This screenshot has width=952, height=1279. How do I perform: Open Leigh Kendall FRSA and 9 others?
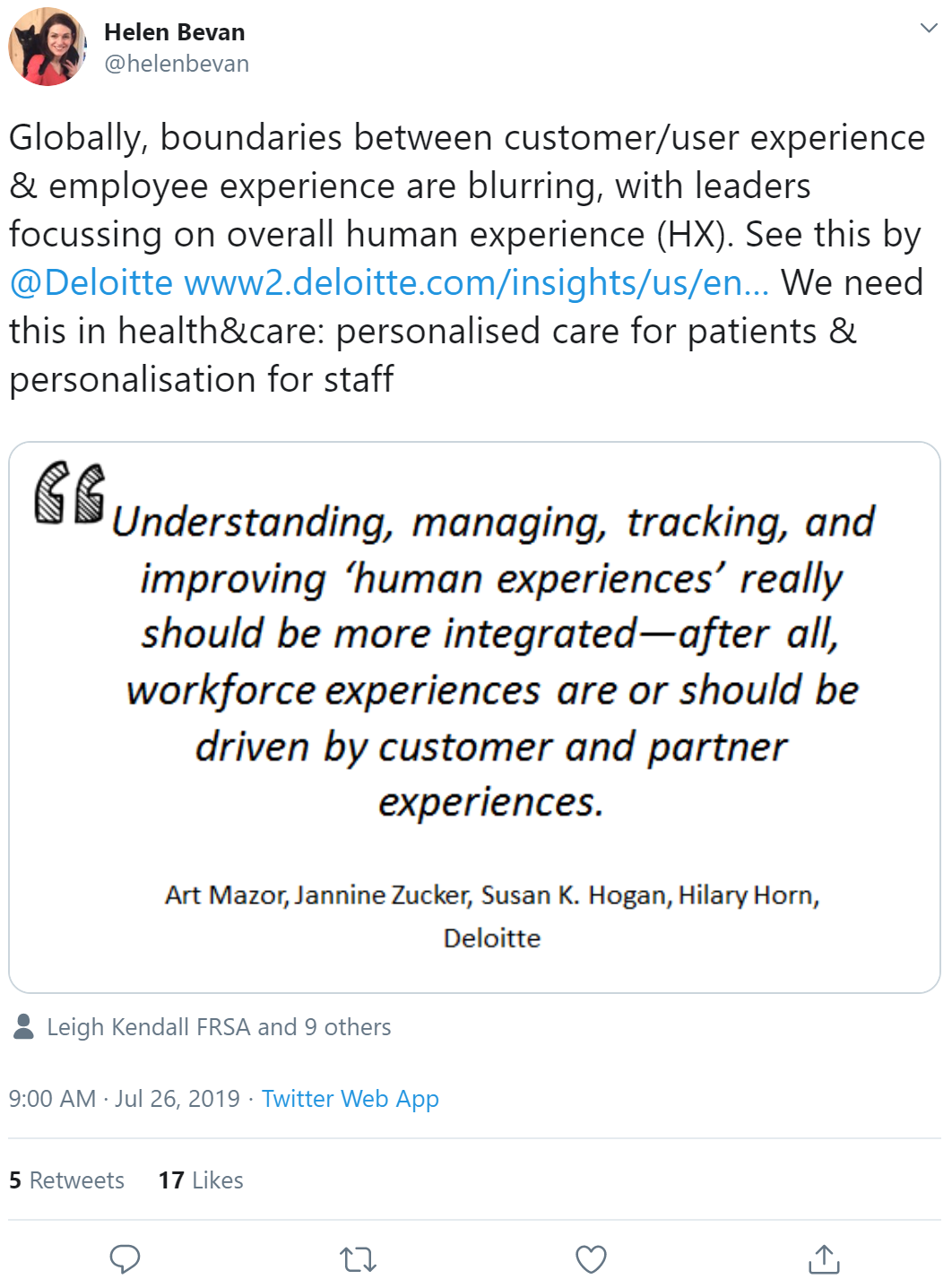(219, 1027)
